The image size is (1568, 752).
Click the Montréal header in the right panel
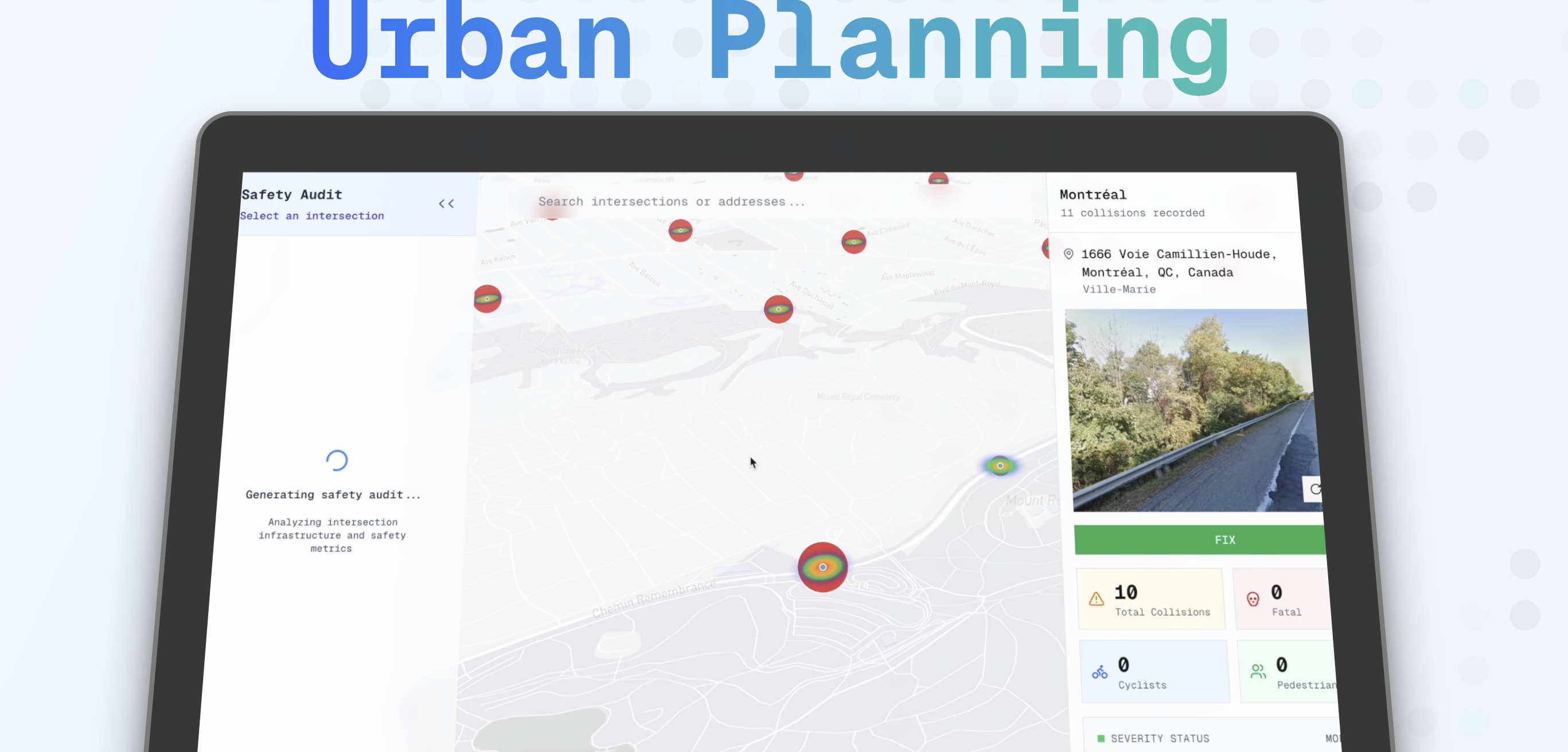(1093, 195)
